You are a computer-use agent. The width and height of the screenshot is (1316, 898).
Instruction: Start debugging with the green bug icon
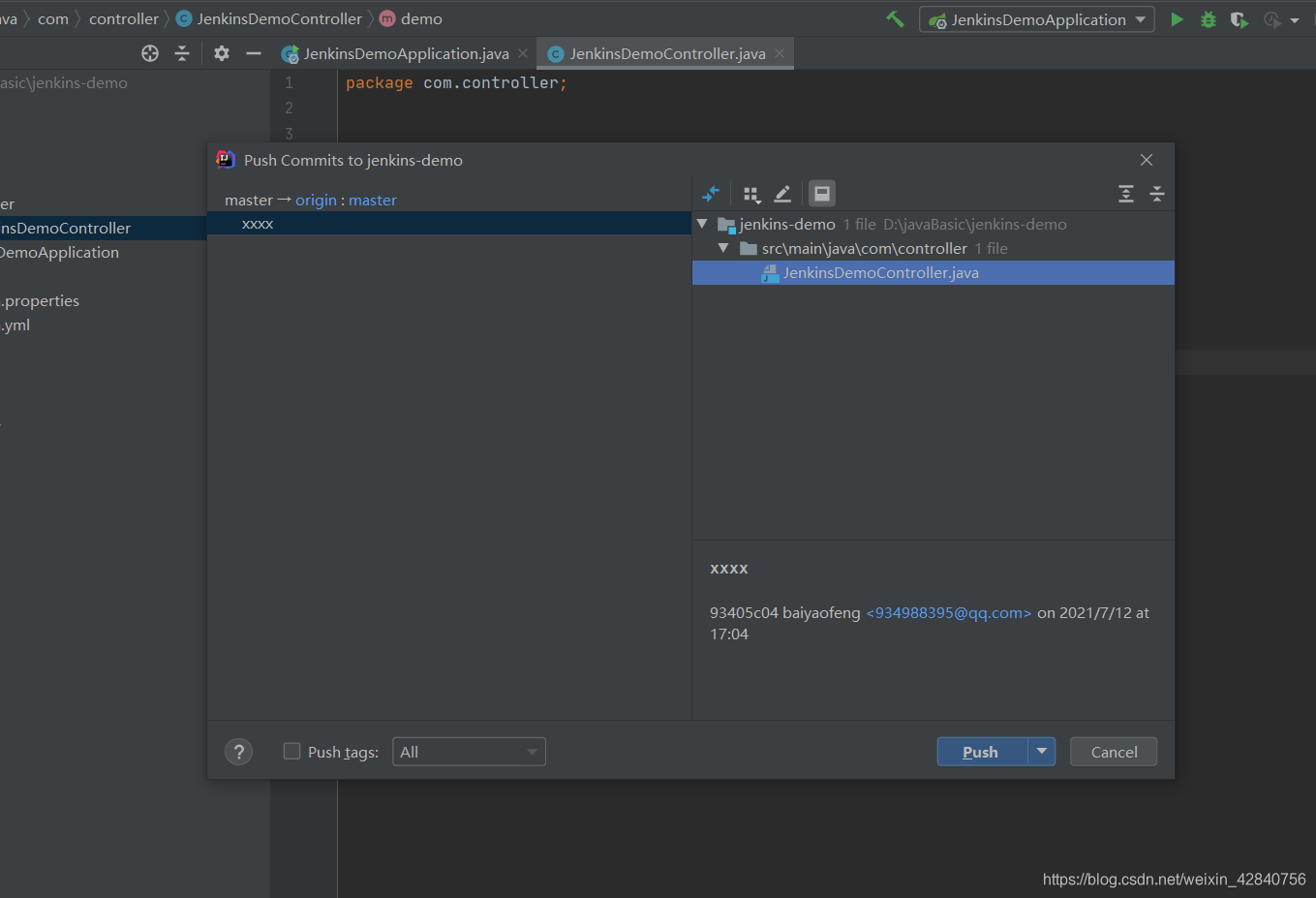click(x=1208, y=19)
